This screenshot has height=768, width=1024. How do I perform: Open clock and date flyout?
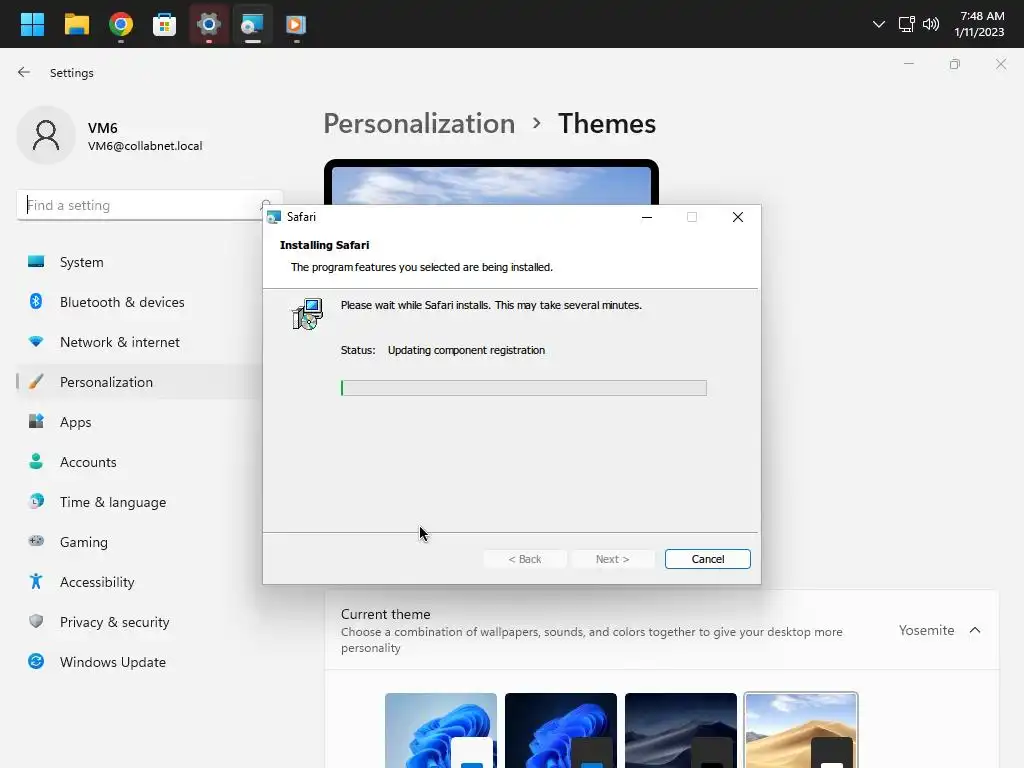click(981, 24)
